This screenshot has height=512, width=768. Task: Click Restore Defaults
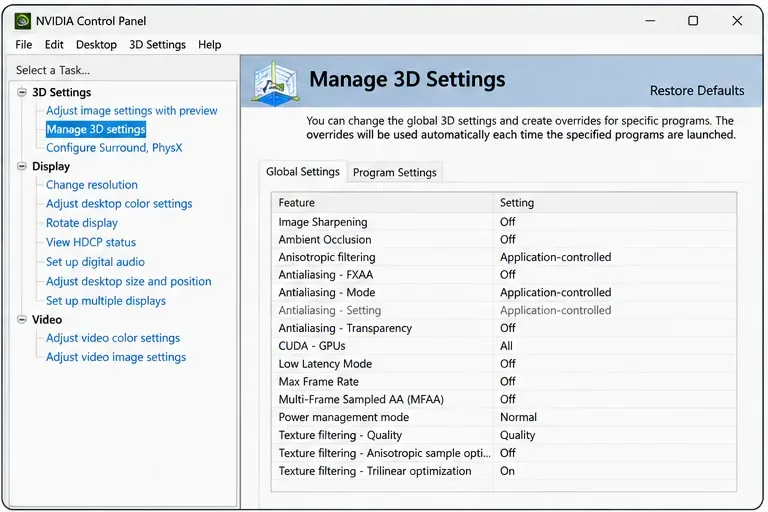tap(696, 91)
